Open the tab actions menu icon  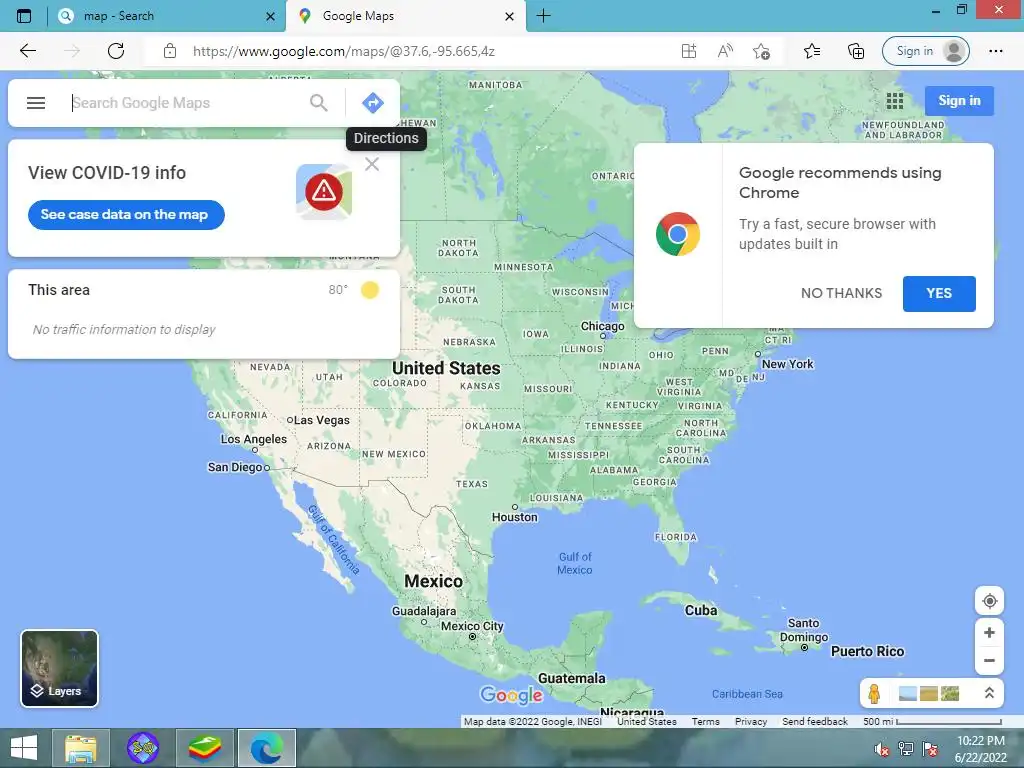(x=24, y=16)
